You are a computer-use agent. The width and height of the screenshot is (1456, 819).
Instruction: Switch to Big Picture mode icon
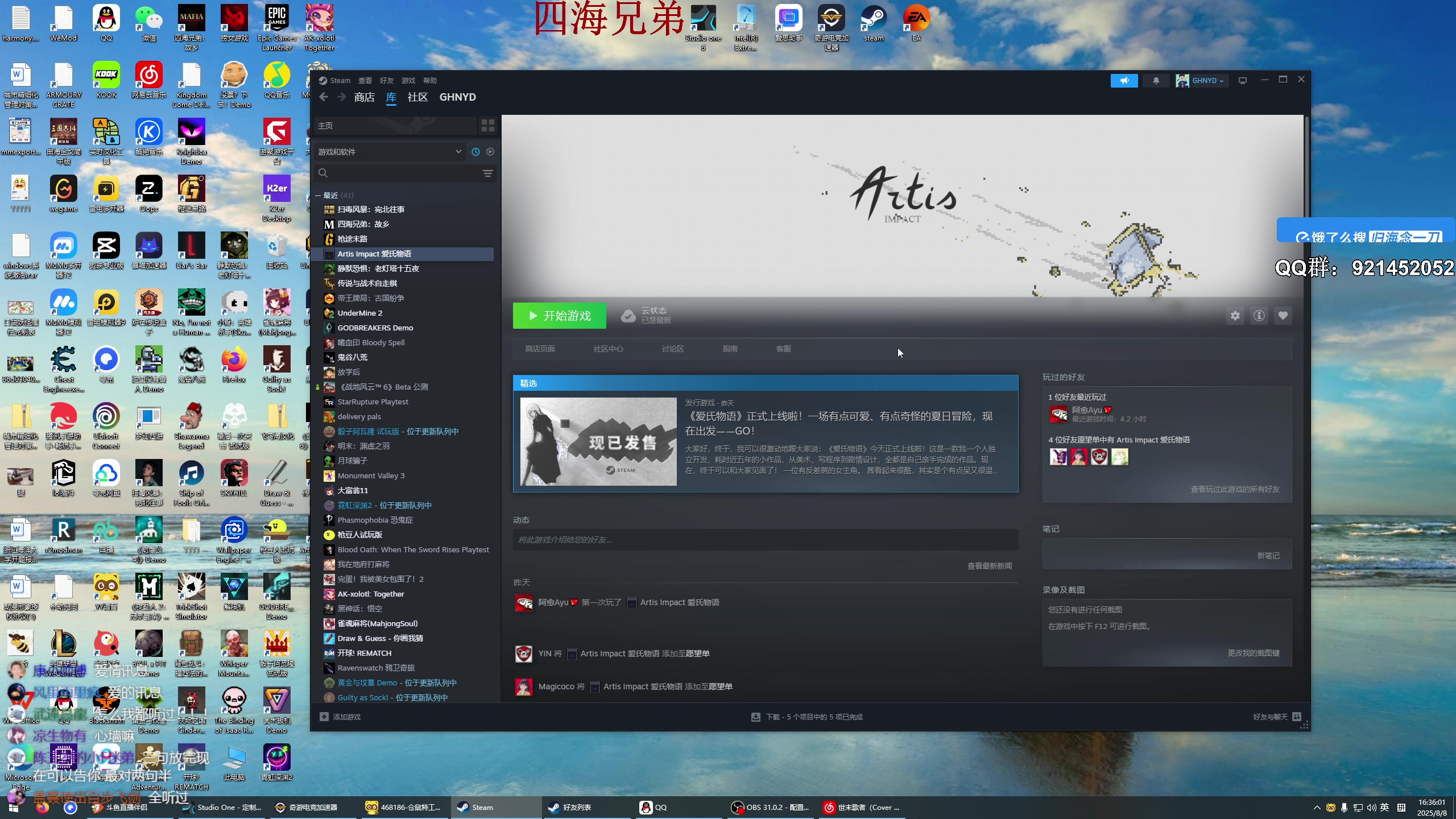(x=1243, y=81)
